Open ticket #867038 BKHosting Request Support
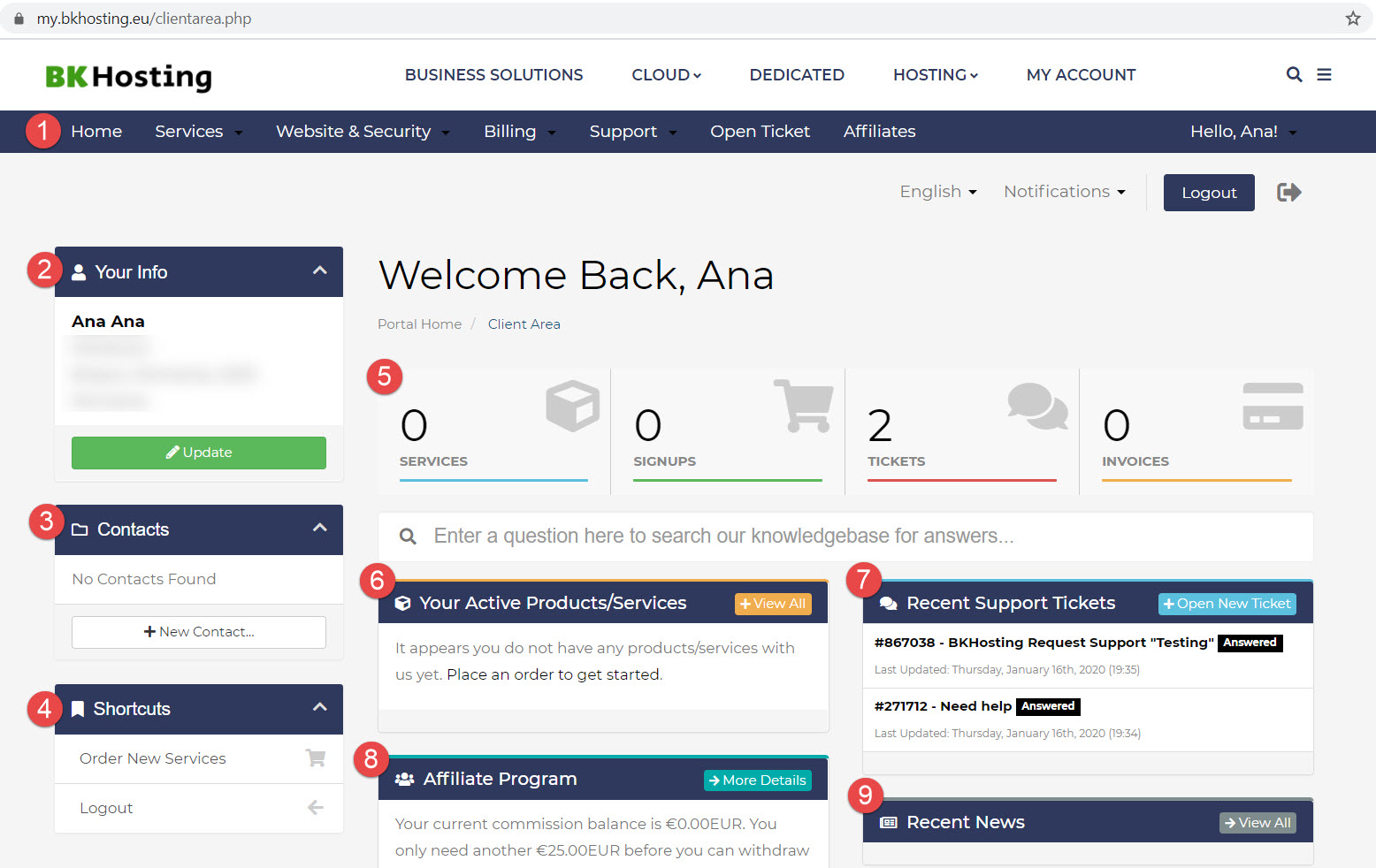The width and height of the screenshot is (1376, 868). tap(1043, 643)
